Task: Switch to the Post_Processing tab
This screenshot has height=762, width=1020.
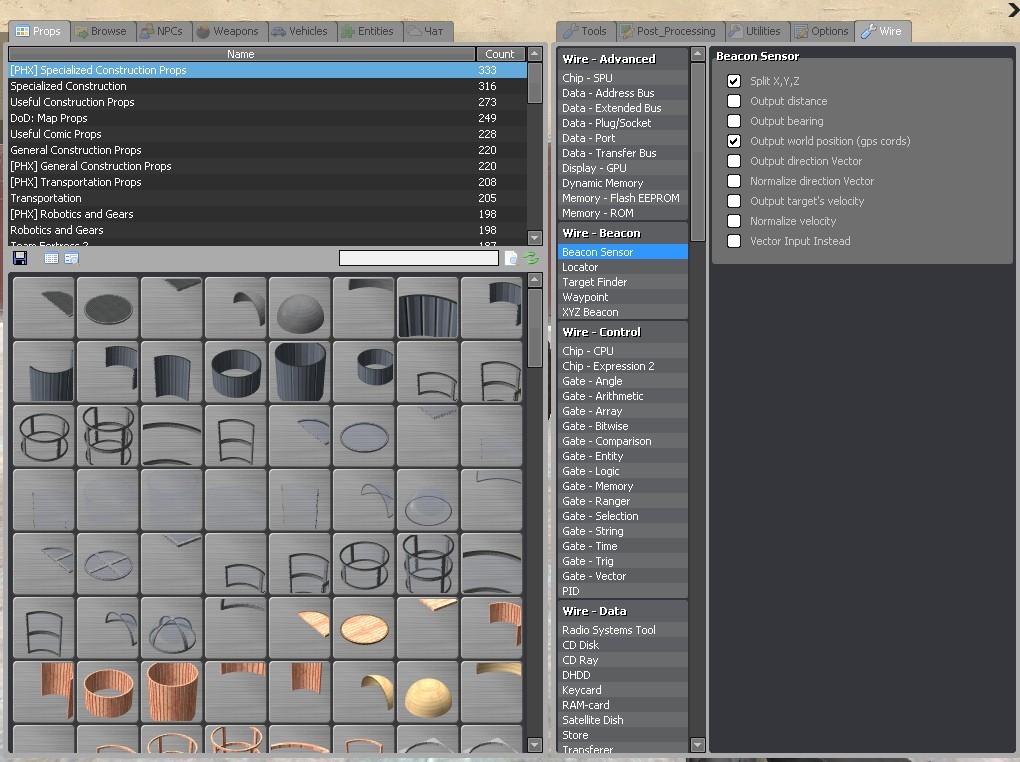Action: pos(668,31)
